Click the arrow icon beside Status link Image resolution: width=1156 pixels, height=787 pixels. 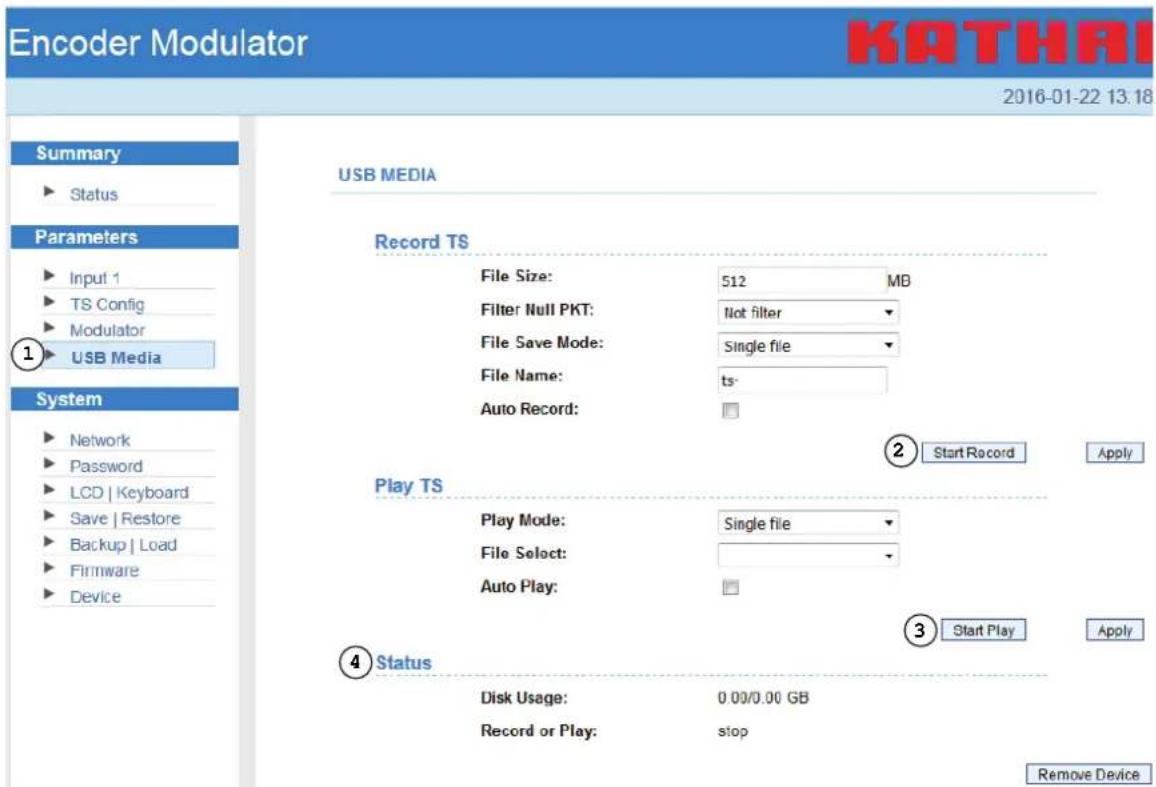click(x=49, y=192)
